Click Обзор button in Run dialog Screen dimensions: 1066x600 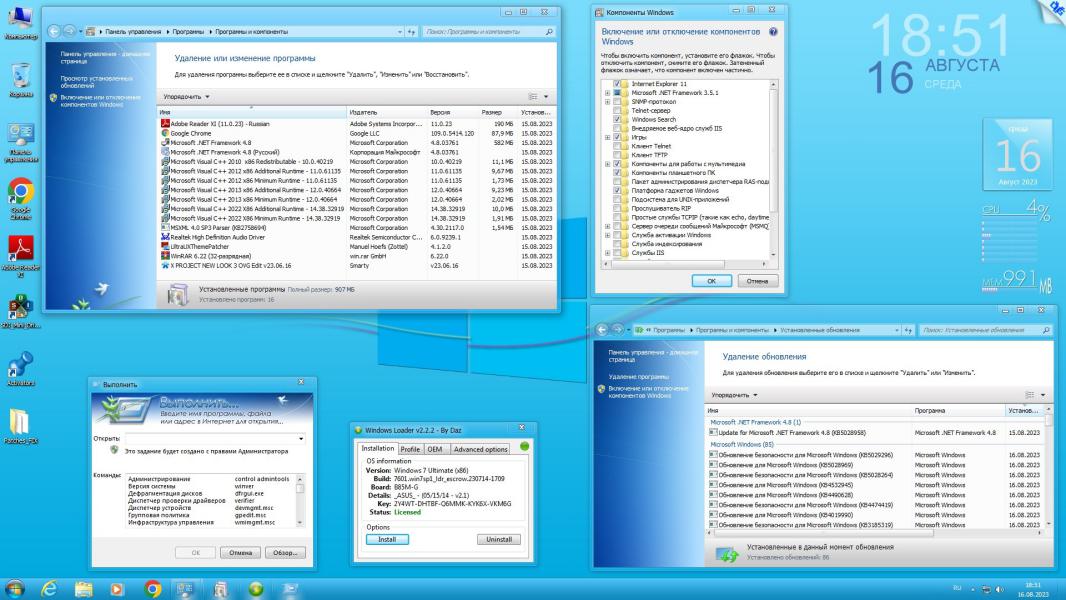[285, 552]
